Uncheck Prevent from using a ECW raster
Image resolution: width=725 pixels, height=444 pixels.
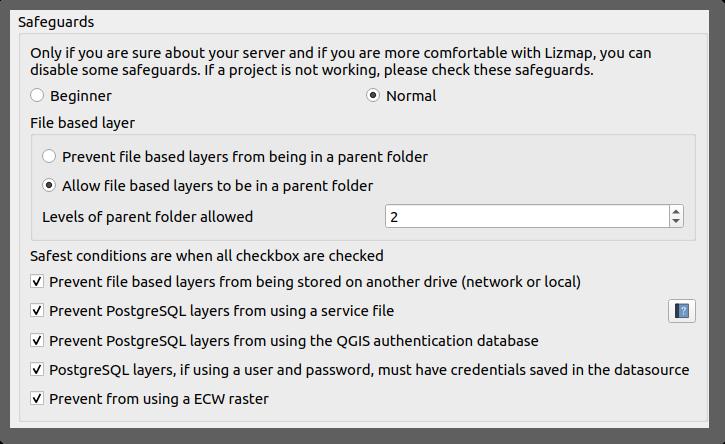point(38,399)
